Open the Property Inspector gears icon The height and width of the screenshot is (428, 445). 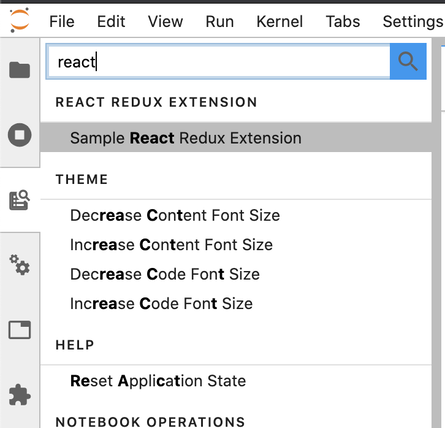coord(20,265)
